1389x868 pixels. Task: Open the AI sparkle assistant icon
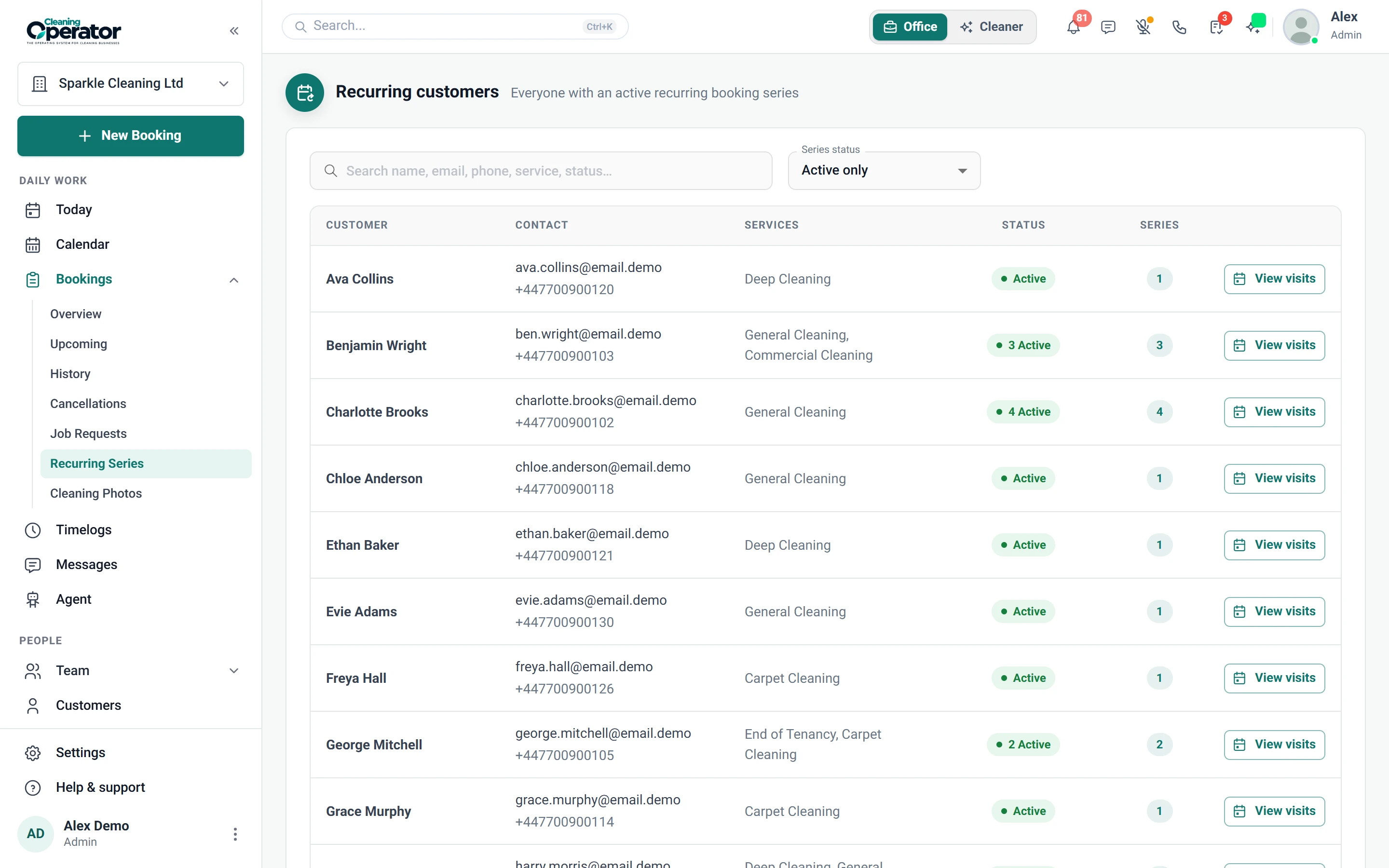coord(1254,26)
